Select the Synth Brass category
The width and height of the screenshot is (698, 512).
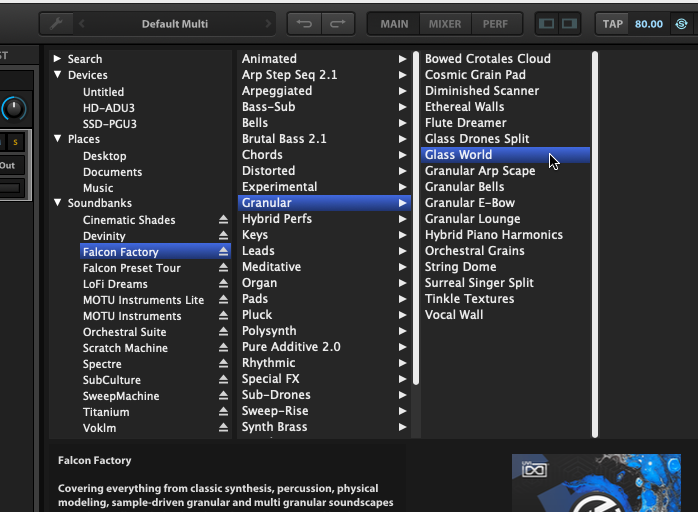tap(324, 427)
